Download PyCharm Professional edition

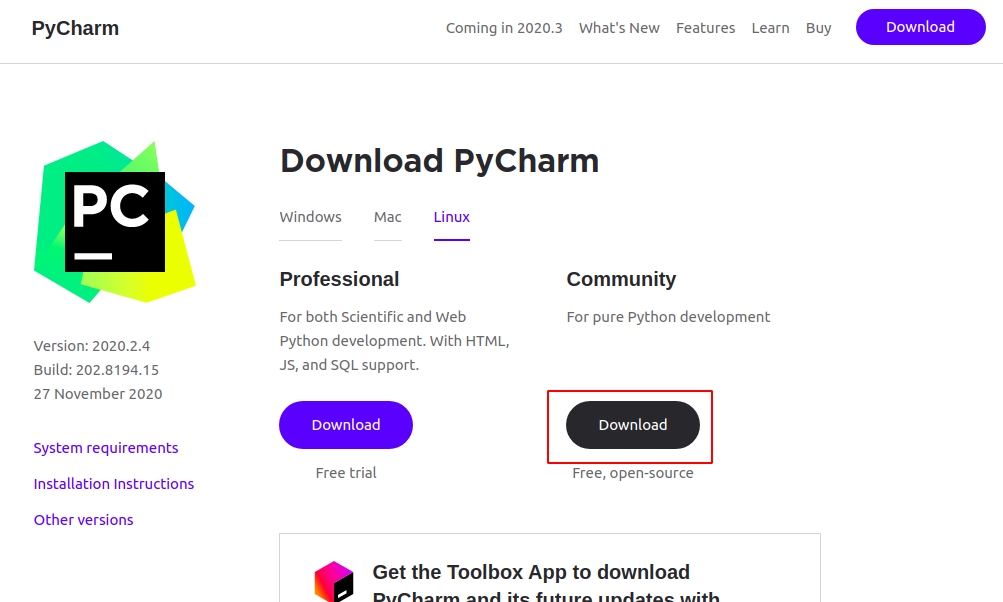pos(345,425)
